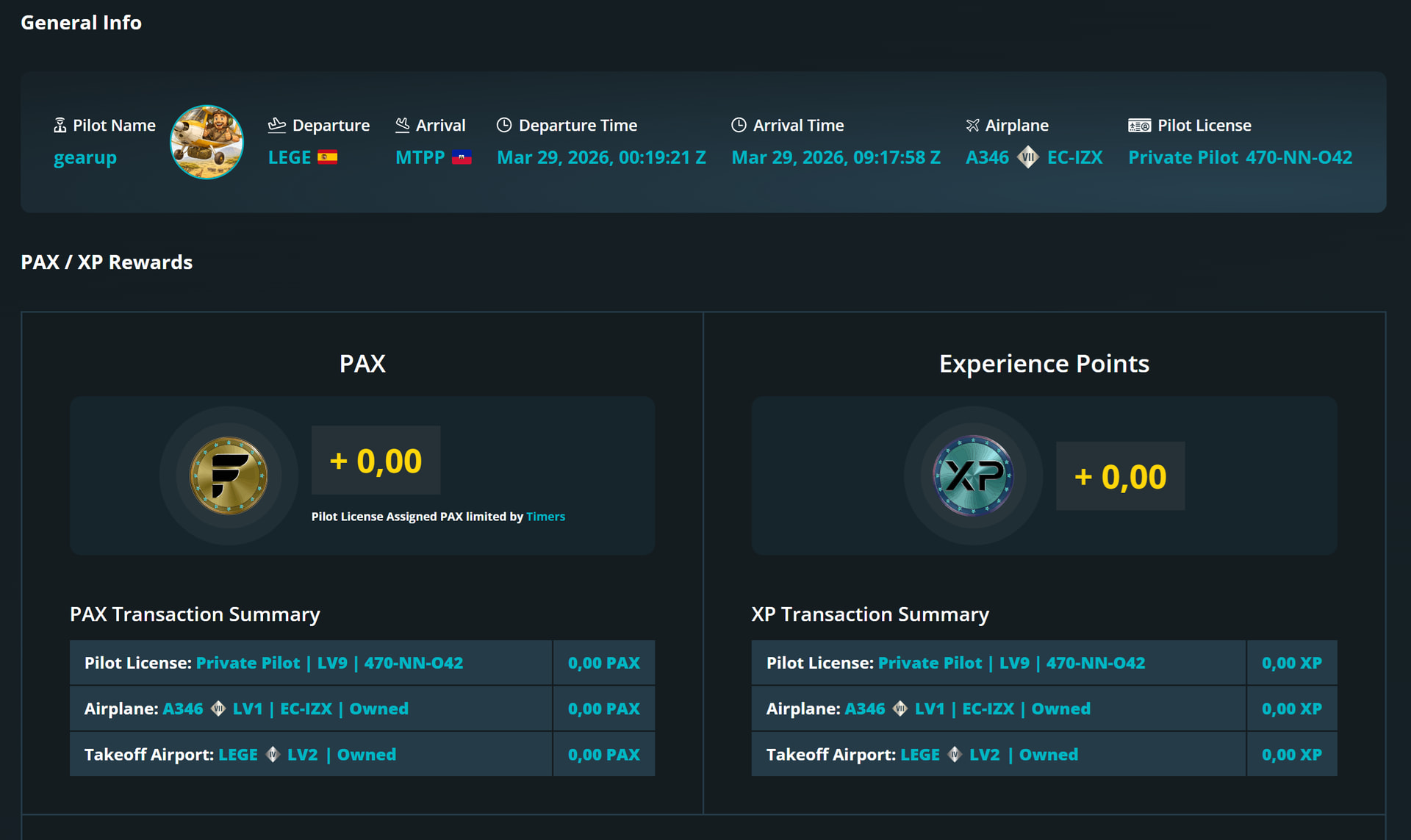Click the Spain flag next to LEGE
Image resolution: width=1411 pixels, height=840 pixels.
pyautogui.click(x=327, y=157)
